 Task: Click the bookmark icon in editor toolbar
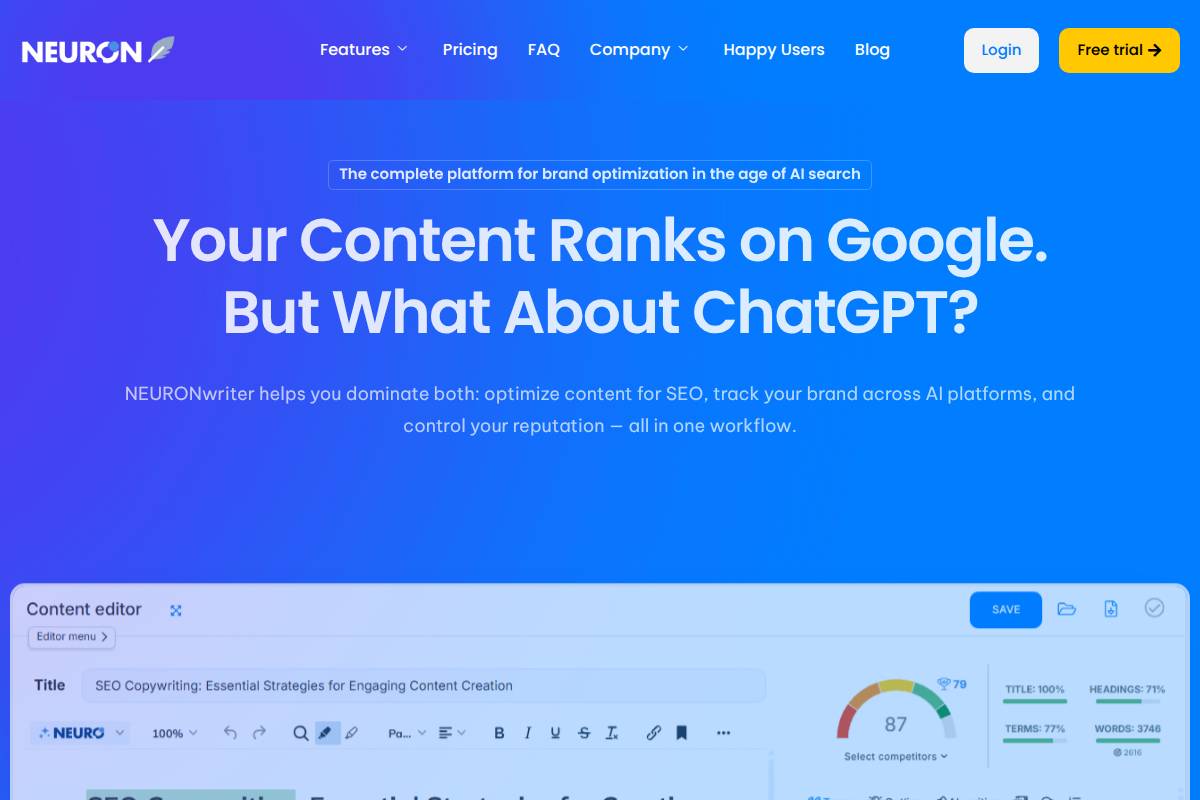tap(682, 733)
